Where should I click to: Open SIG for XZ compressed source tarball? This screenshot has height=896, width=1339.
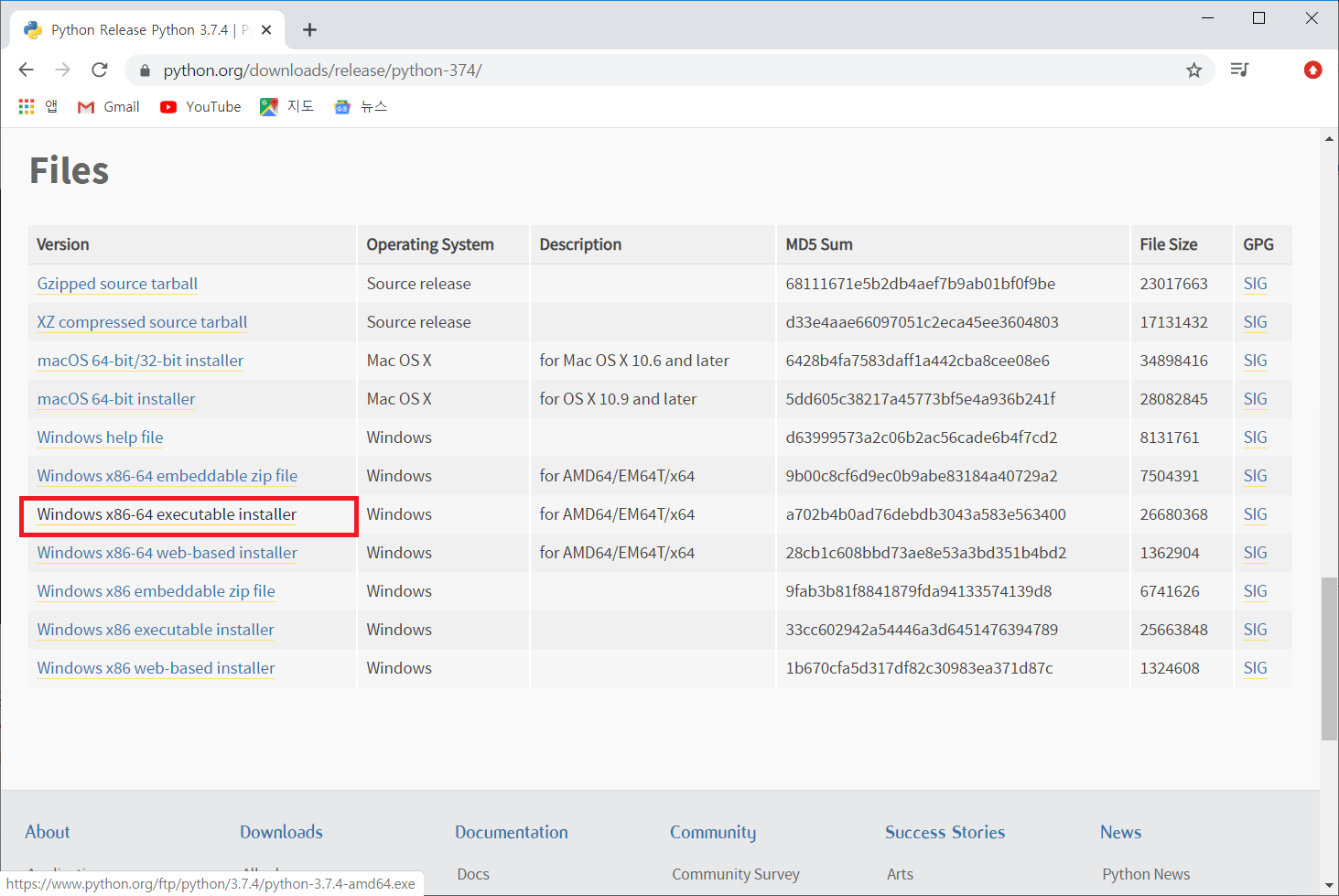(1256, 322)
